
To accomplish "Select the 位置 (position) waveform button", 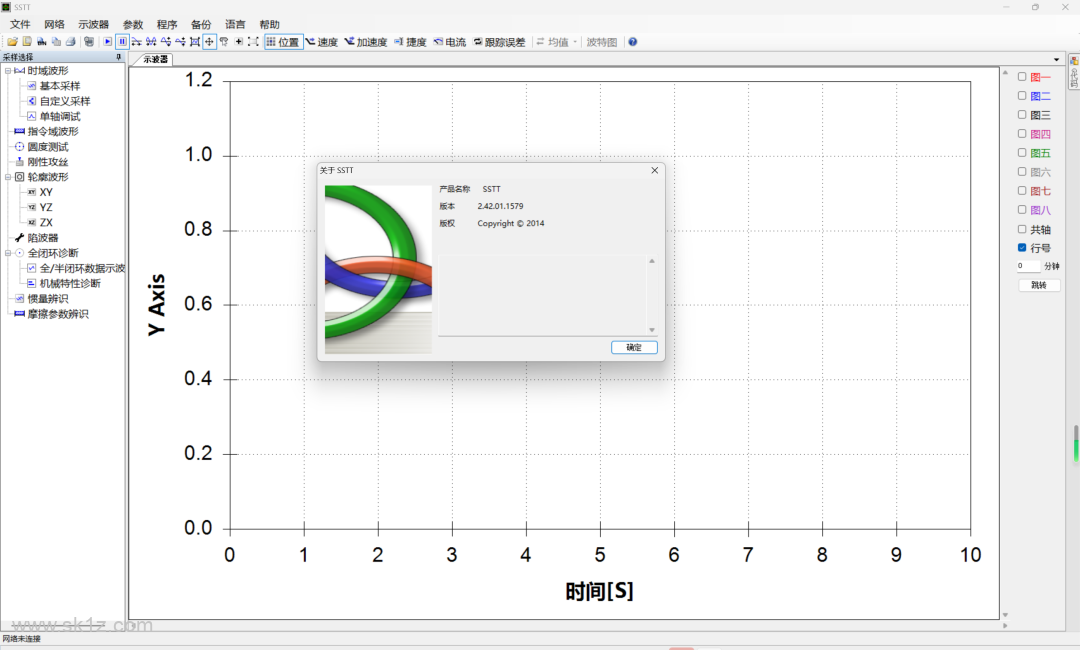I will pos(283,42).
